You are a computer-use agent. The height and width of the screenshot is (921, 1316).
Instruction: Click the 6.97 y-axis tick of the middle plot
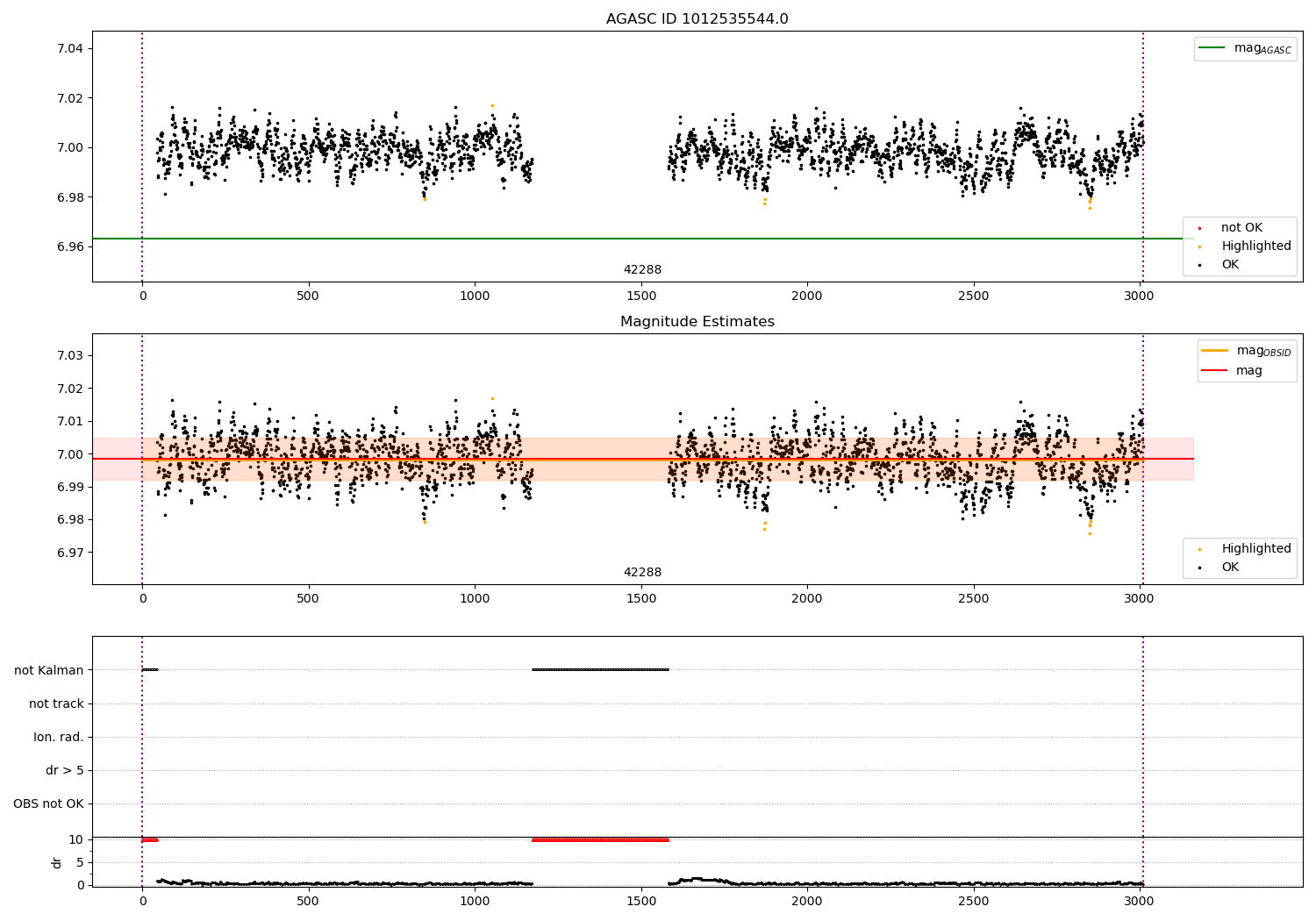pyautogui.click(x=69, y=553)
